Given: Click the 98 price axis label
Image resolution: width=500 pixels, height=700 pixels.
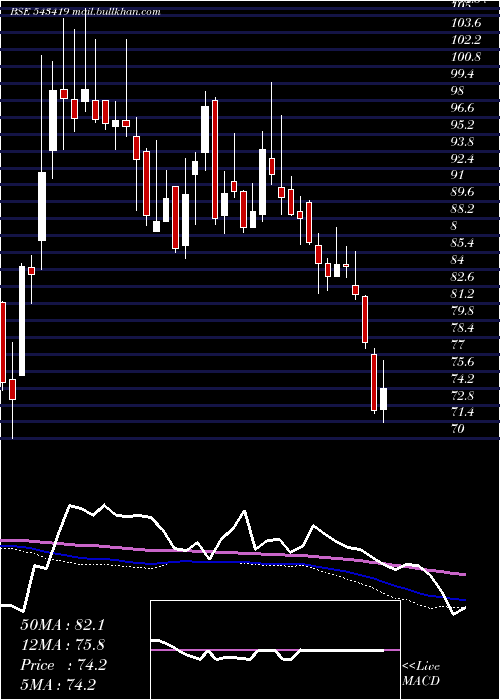Looking at the screenshot, I should (x=458, y=91).
